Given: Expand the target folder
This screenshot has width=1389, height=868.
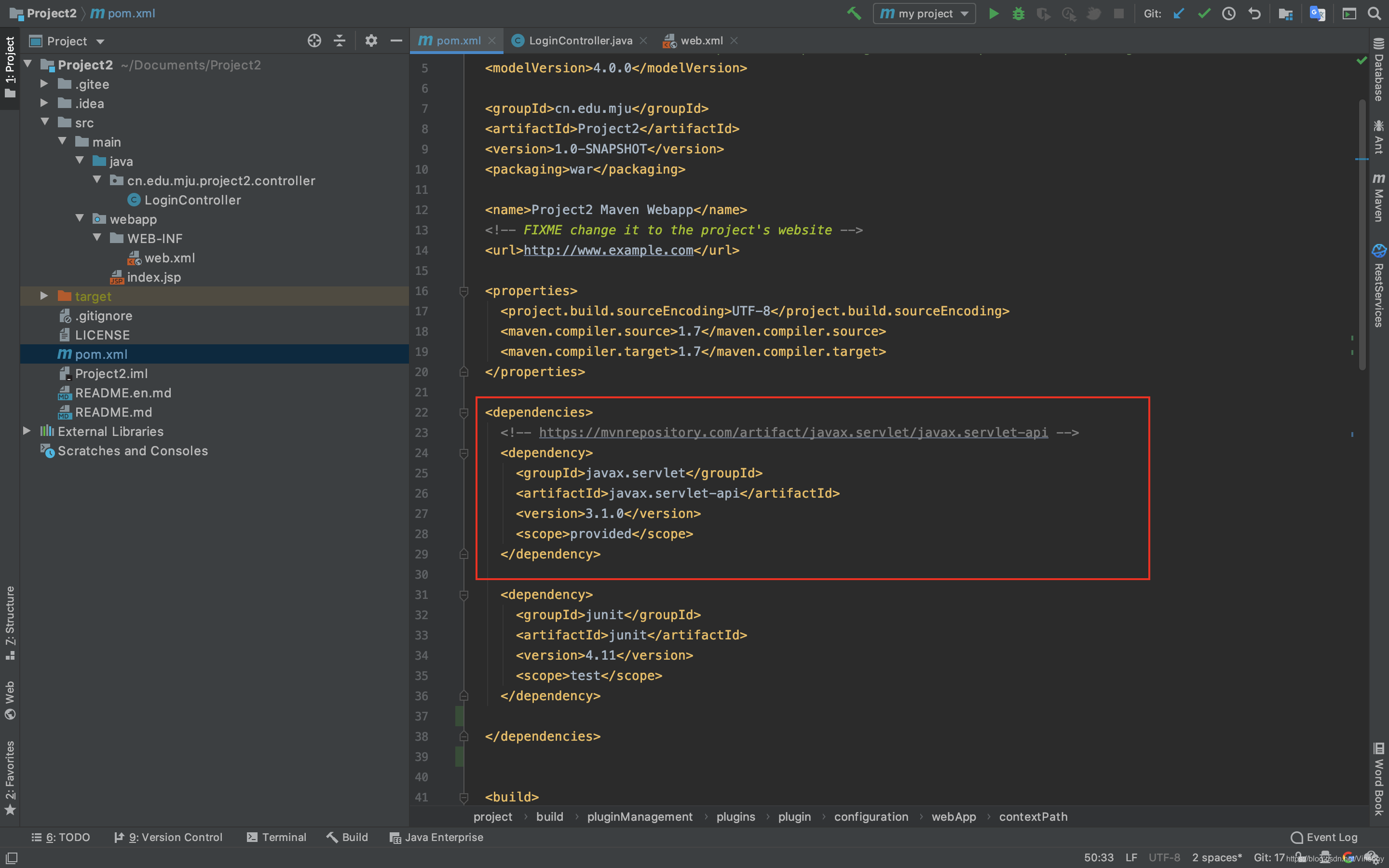Looking at the screenshot, I should 43,296.
